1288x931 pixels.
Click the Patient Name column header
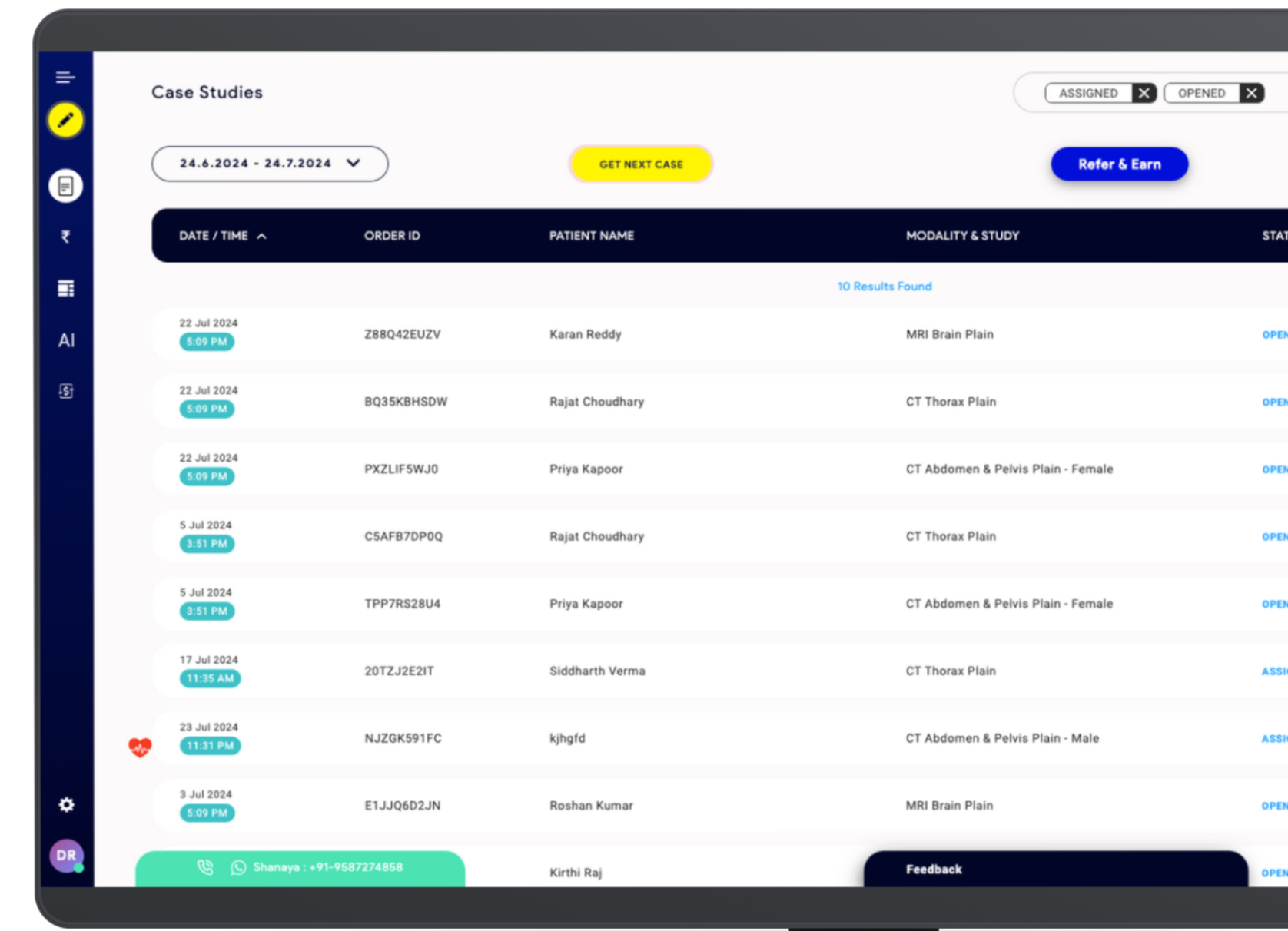pyautogui.click(x=591, y=236)
